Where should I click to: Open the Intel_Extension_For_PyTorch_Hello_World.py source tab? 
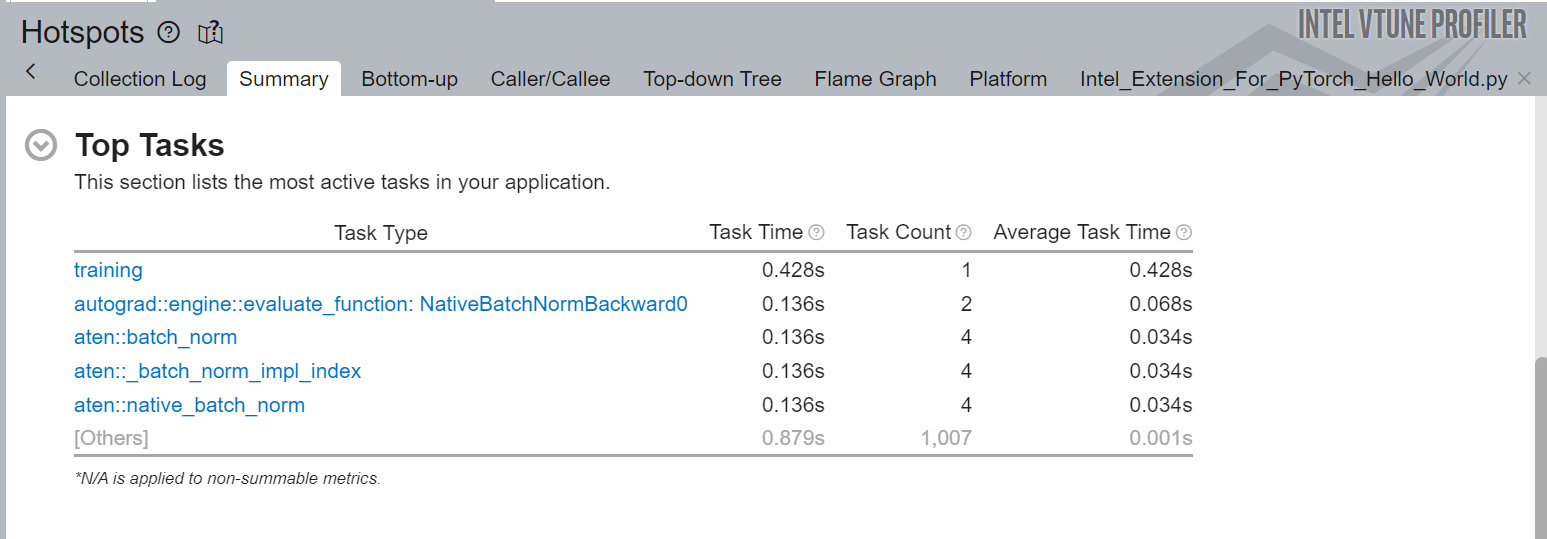point(1293,79)
